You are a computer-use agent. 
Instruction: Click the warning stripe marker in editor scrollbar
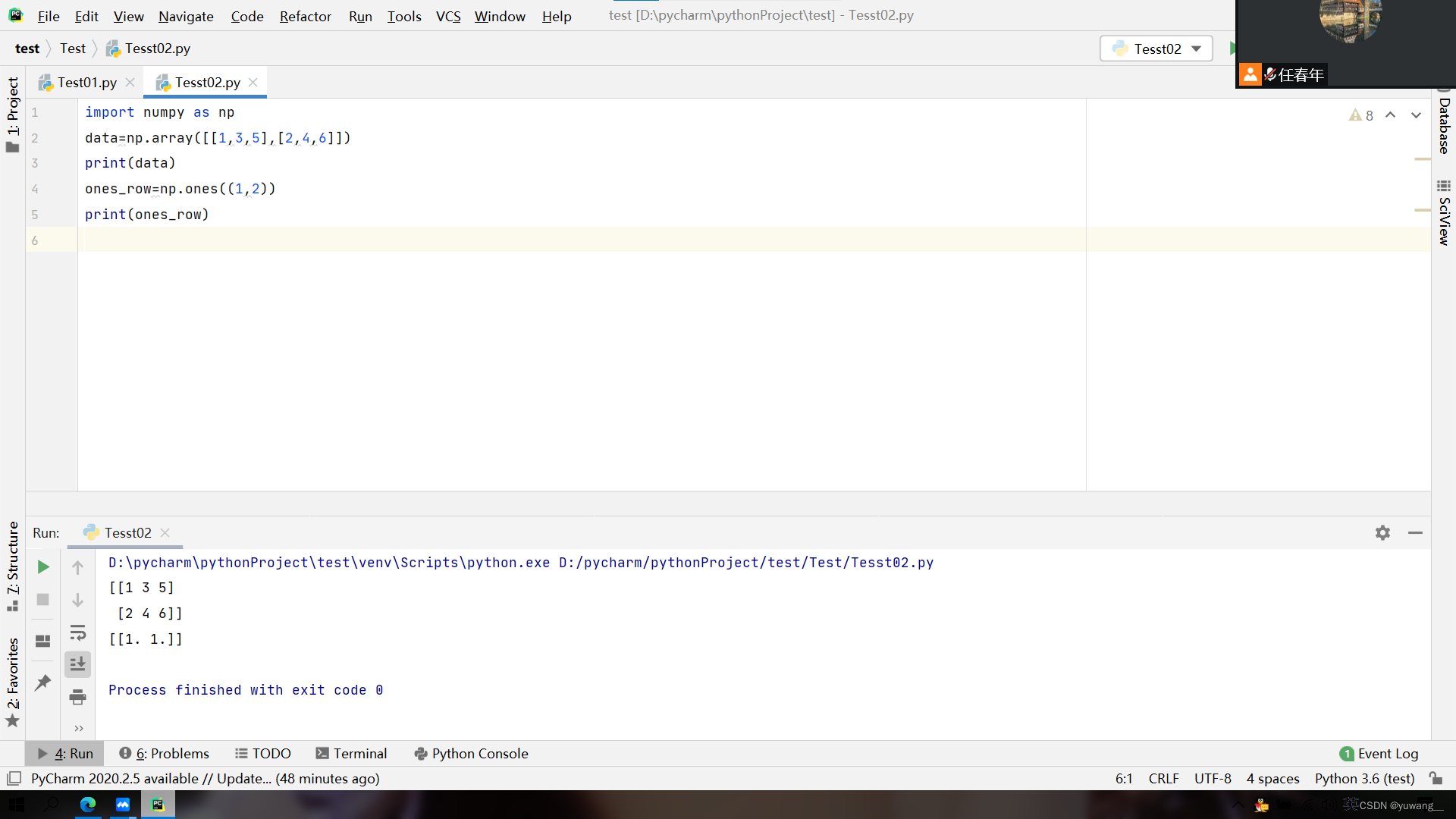[x=1422, y=159]
